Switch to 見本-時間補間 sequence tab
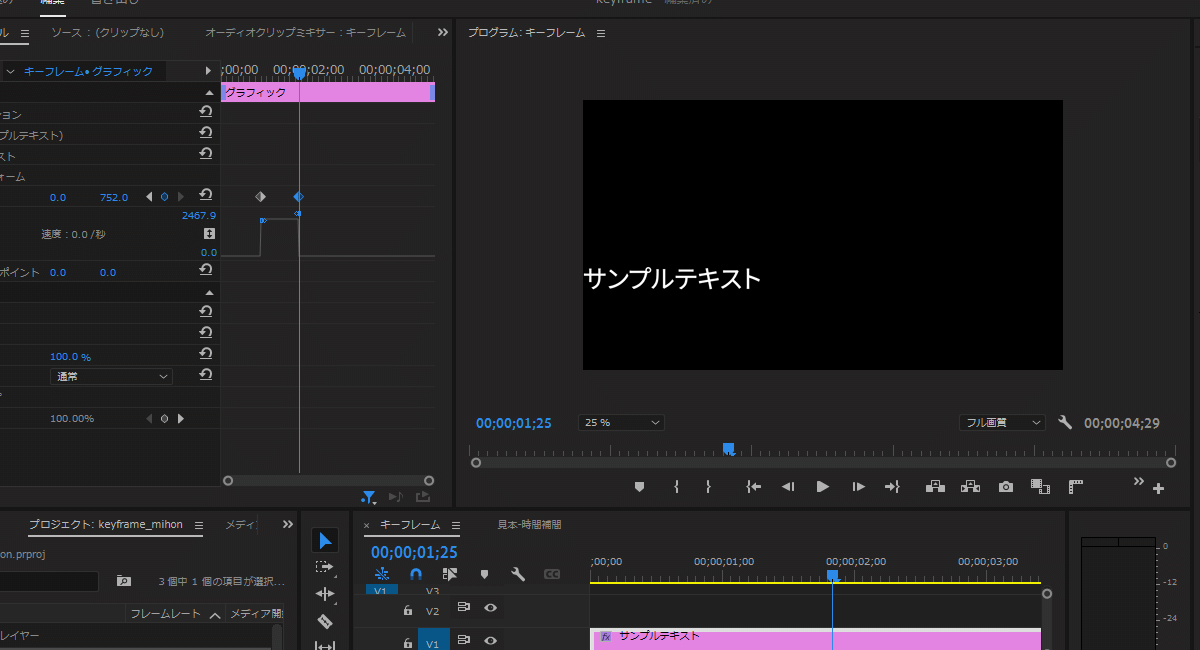Image resolution: width=1200 pixels, height=650 pixels. (530, 525)
